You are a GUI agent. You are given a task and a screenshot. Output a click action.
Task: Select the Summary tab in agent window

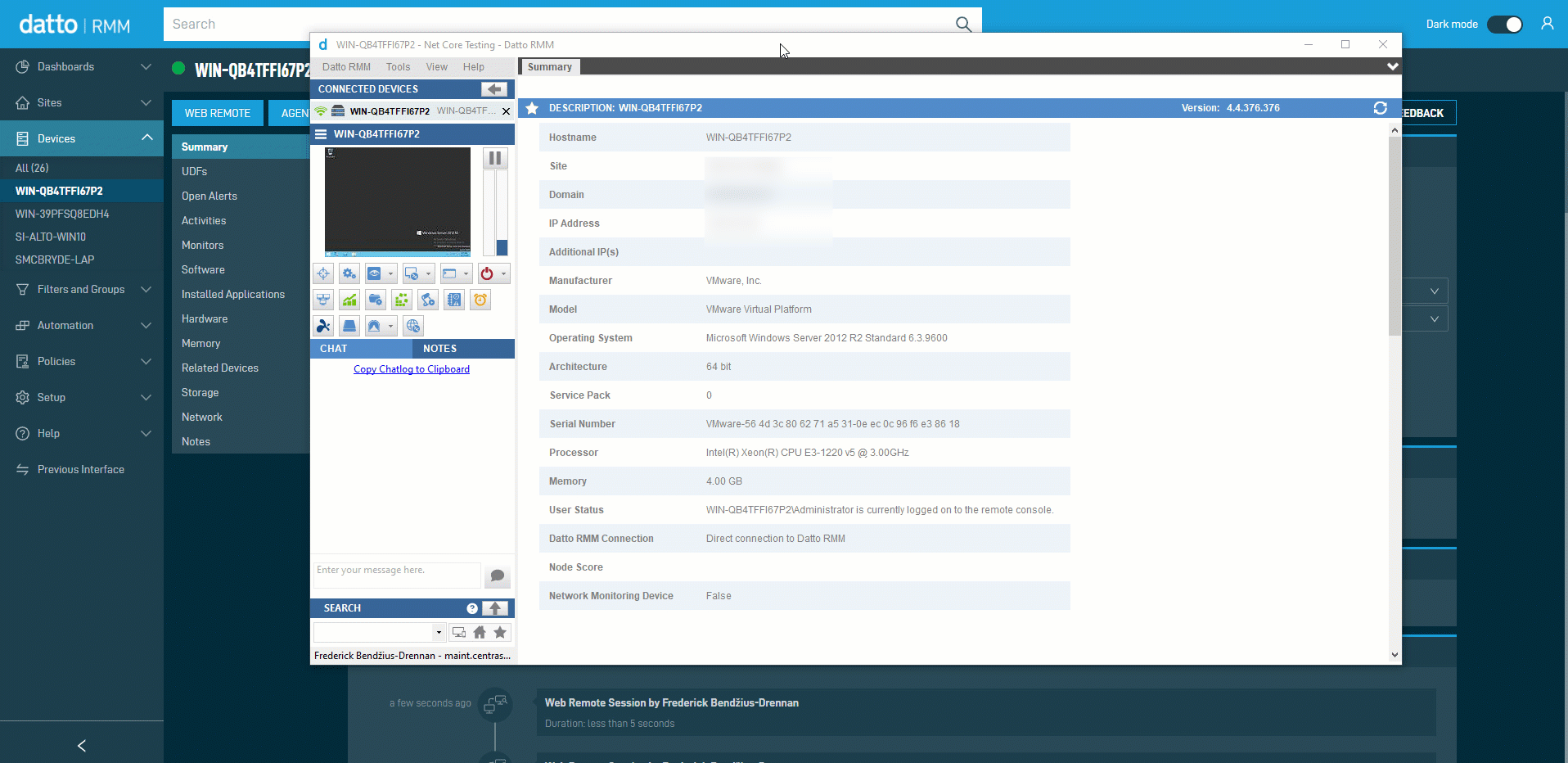(550, 67)
